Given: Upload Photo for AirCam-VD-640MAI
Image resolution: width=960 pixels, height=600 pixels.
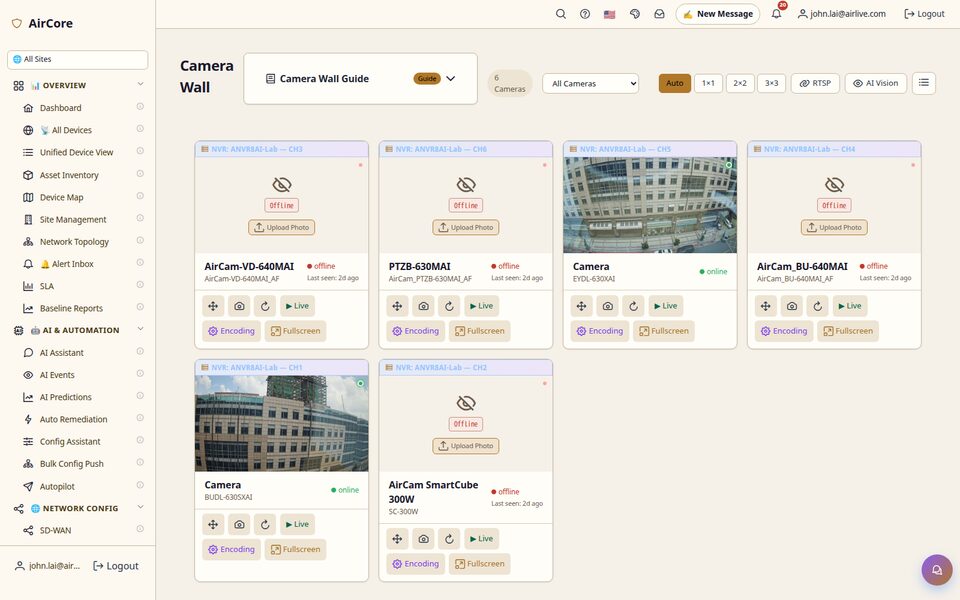Looking at the screenshot, I should pyautogui.click(x=282, y=227).
